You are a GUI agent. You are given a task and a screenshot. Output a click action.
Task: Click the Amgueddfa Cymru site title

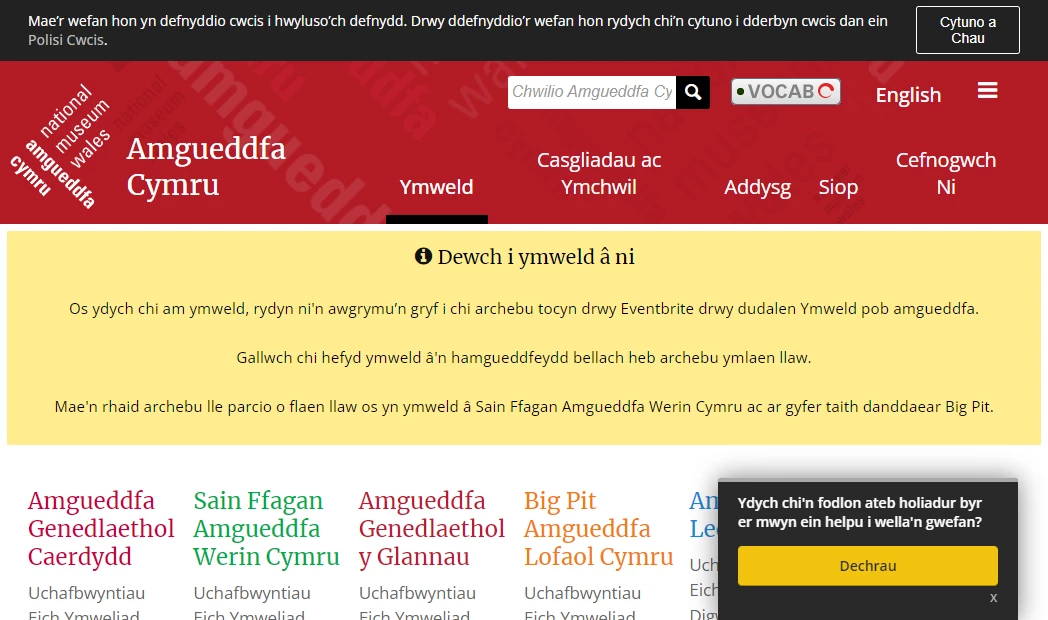pos(206,167)
